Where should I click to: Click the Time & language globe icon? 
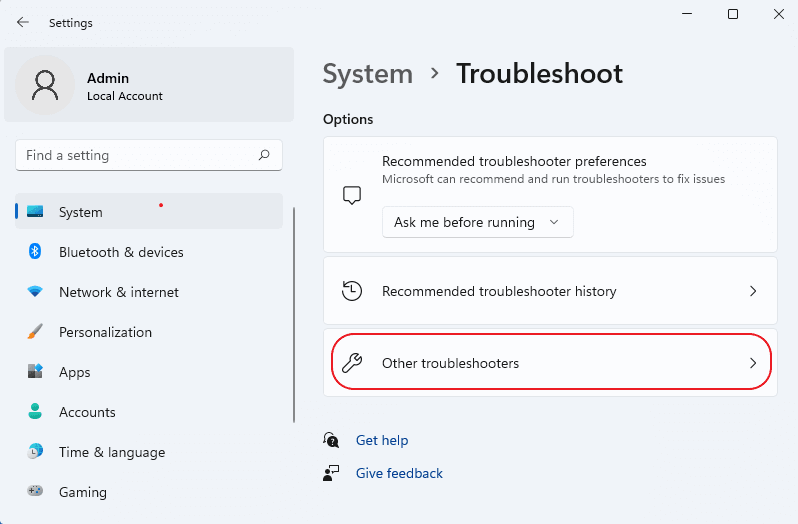(35, 451)
